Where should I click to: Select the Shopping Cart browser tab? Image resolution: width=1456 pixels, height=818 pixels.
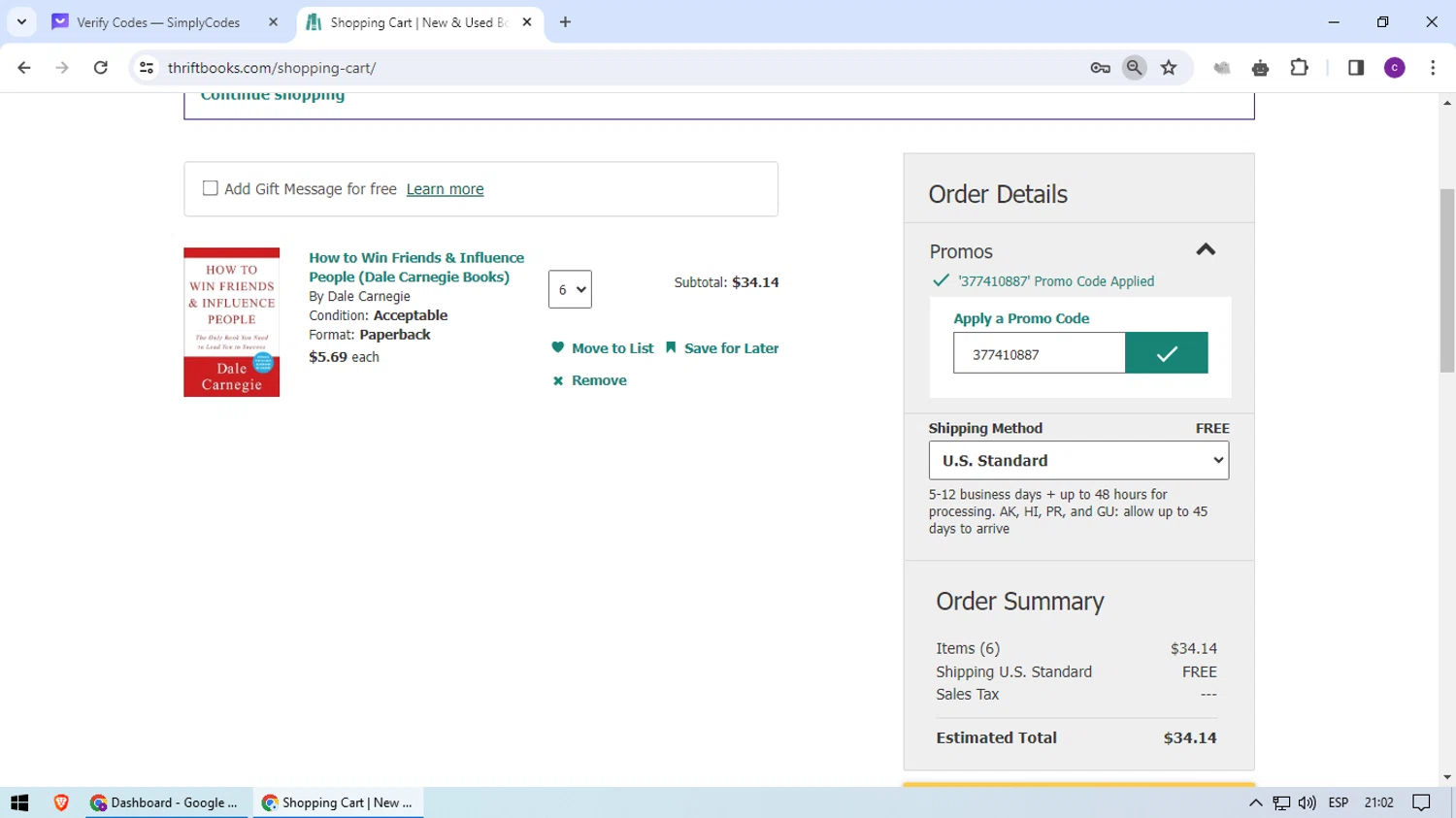(419, 22)
